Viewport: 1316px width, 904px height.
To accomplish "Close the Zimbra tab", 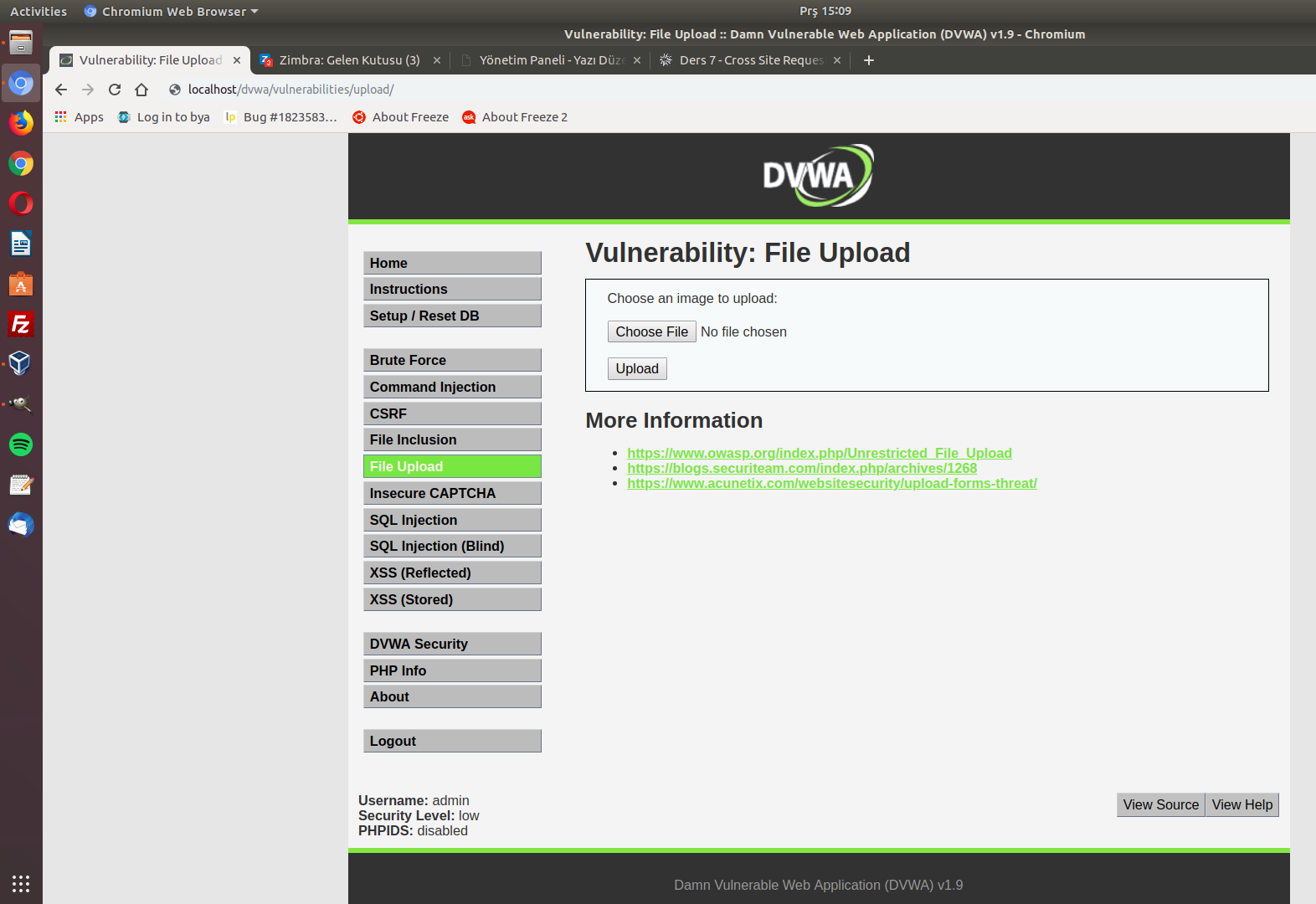I will point(437,60).
